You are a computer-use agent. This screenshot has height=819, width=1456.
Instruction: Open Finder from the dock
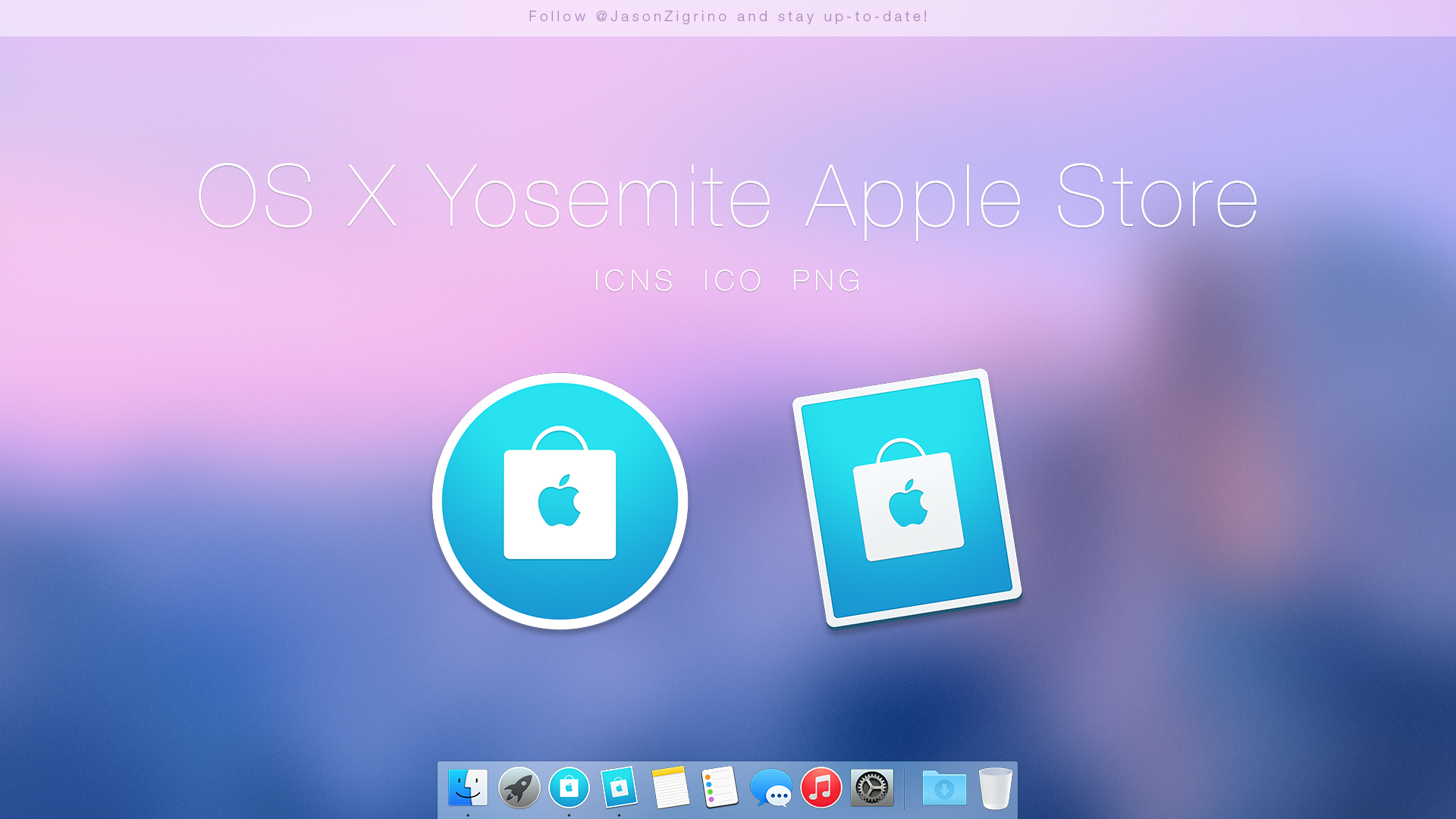[x=468, y=789]
